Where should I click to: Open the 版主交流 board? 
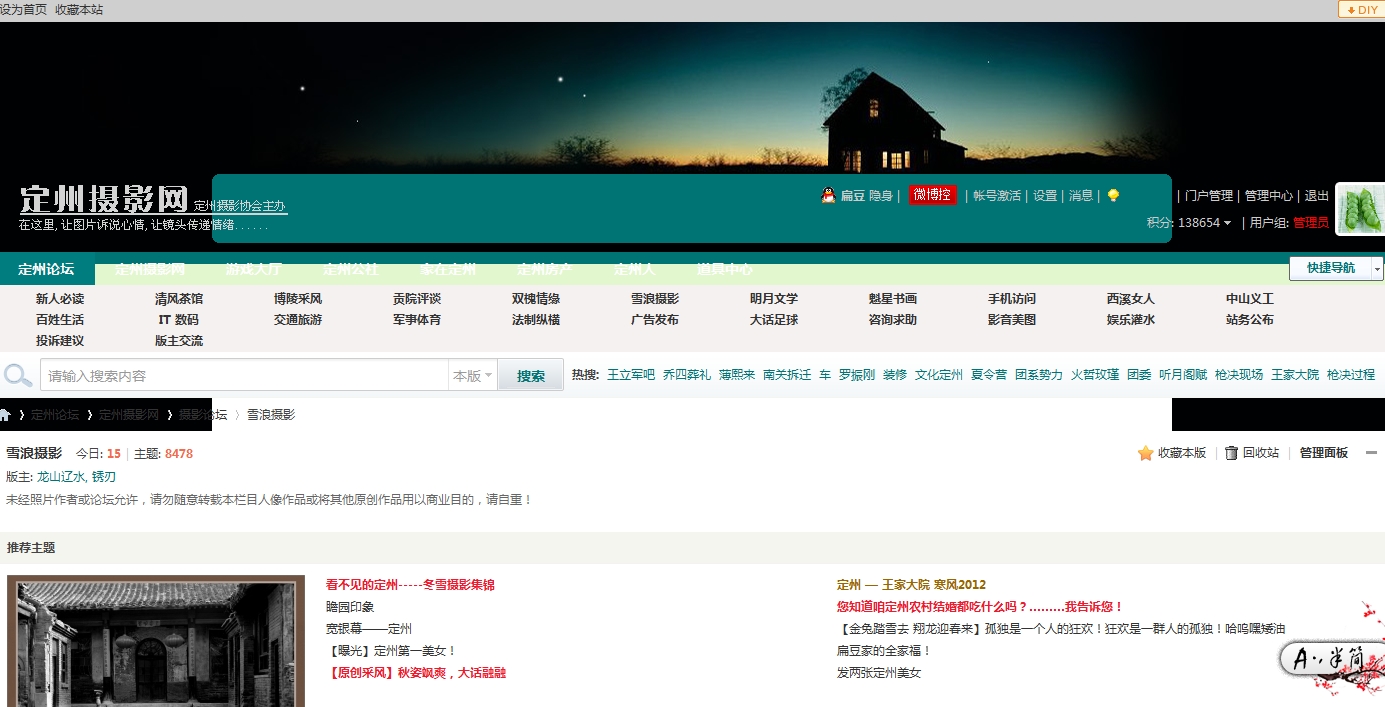click(179, 341)
